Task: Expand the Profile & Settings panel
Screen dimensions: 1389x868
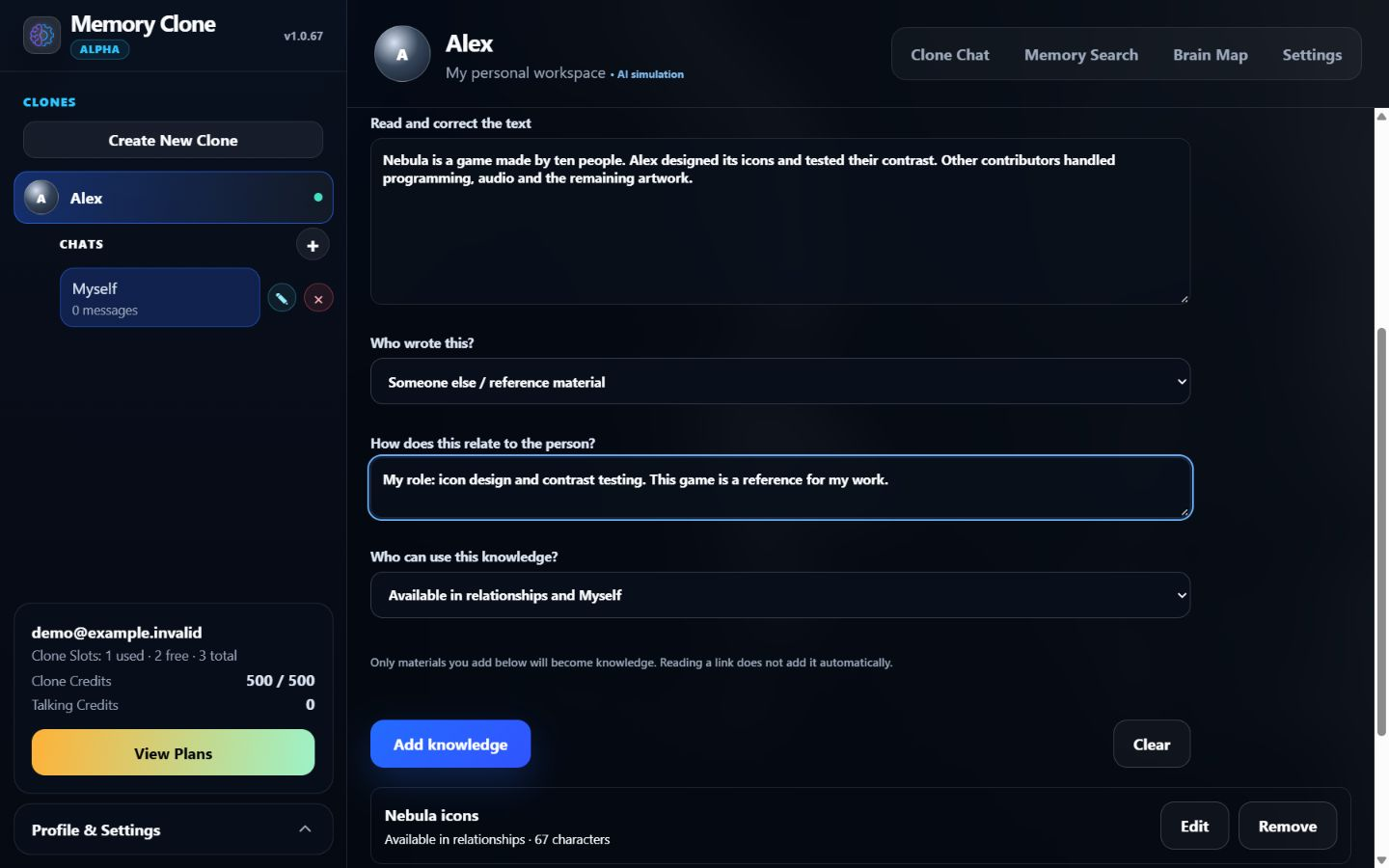Action: pos(174,829)
